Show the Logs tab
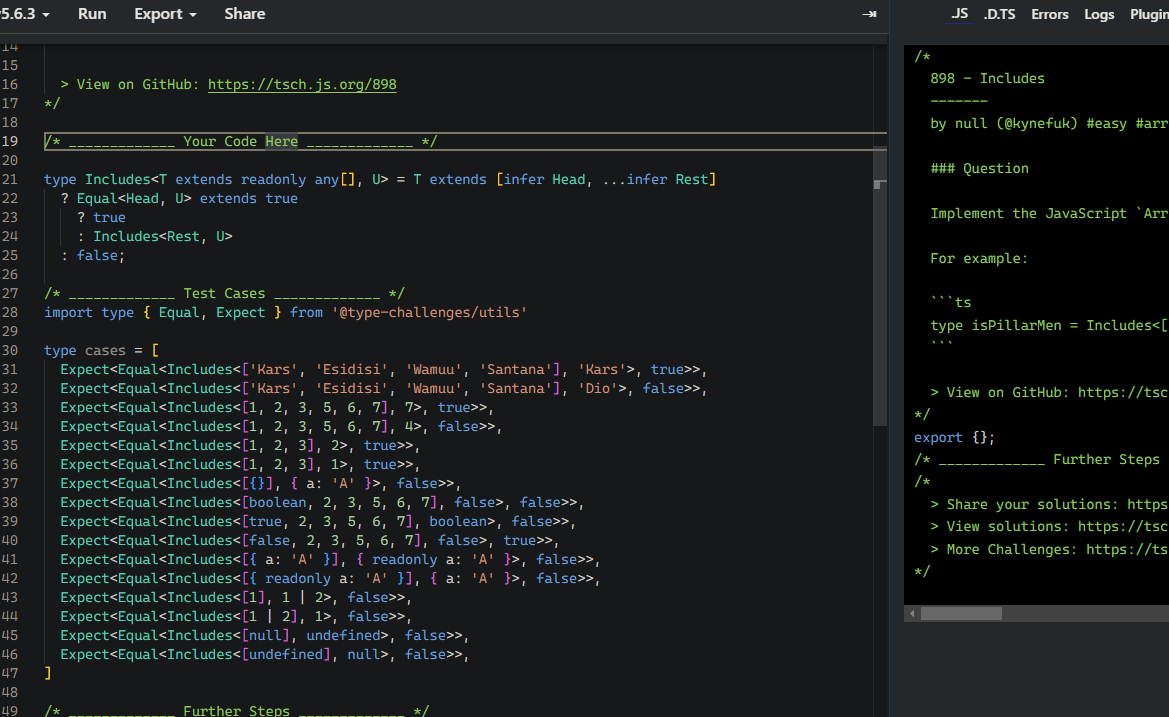1169x717 pixels. click(1099, 14)
